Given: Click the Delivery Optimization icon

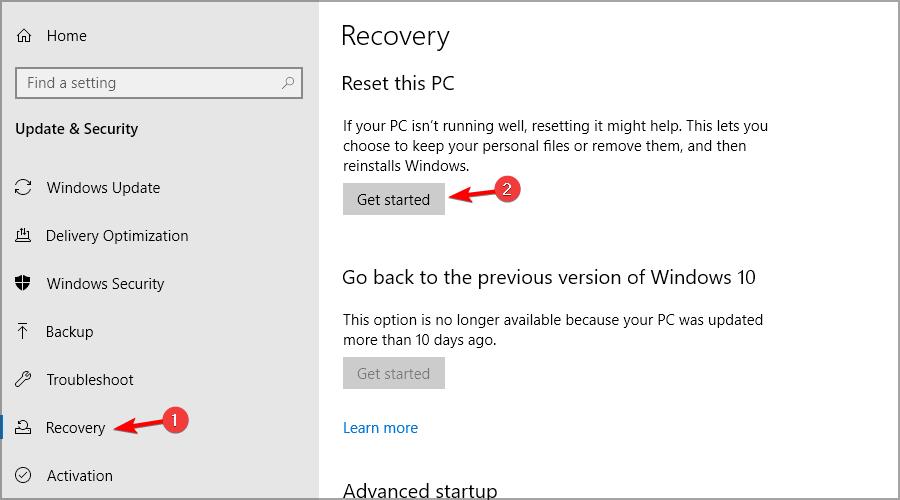Looking at the screenshot, I should [x=23, y=235].
